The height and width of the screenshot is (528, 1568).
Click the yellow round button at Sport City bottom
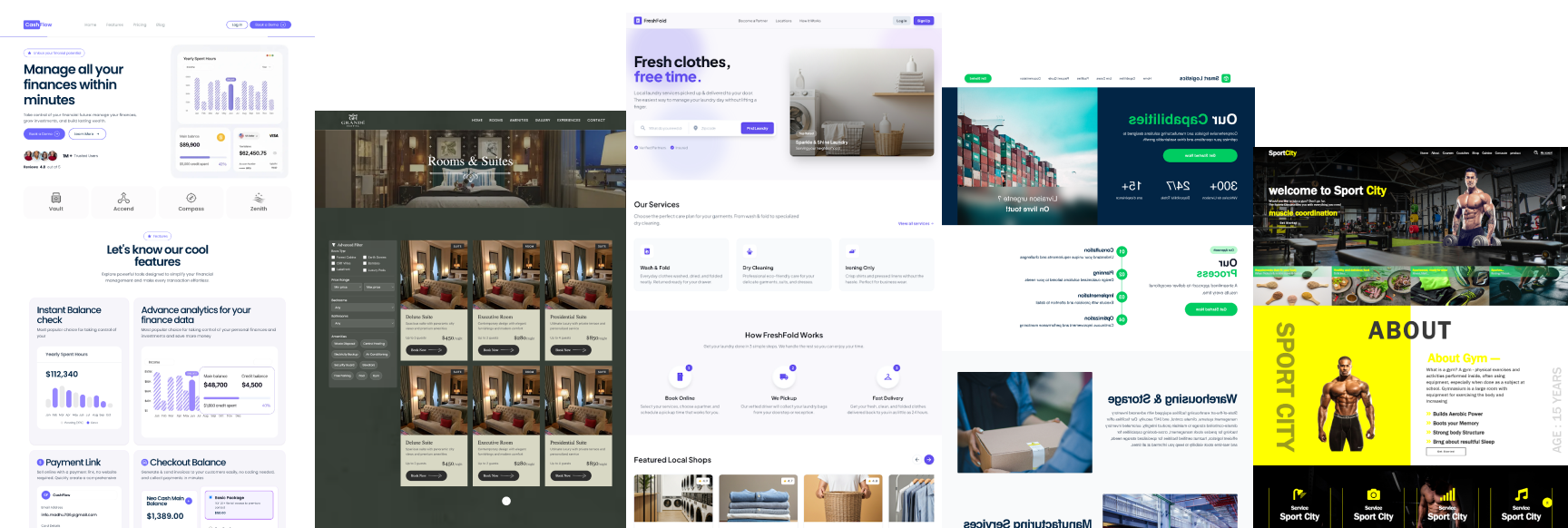click(x=1547, y=503)
